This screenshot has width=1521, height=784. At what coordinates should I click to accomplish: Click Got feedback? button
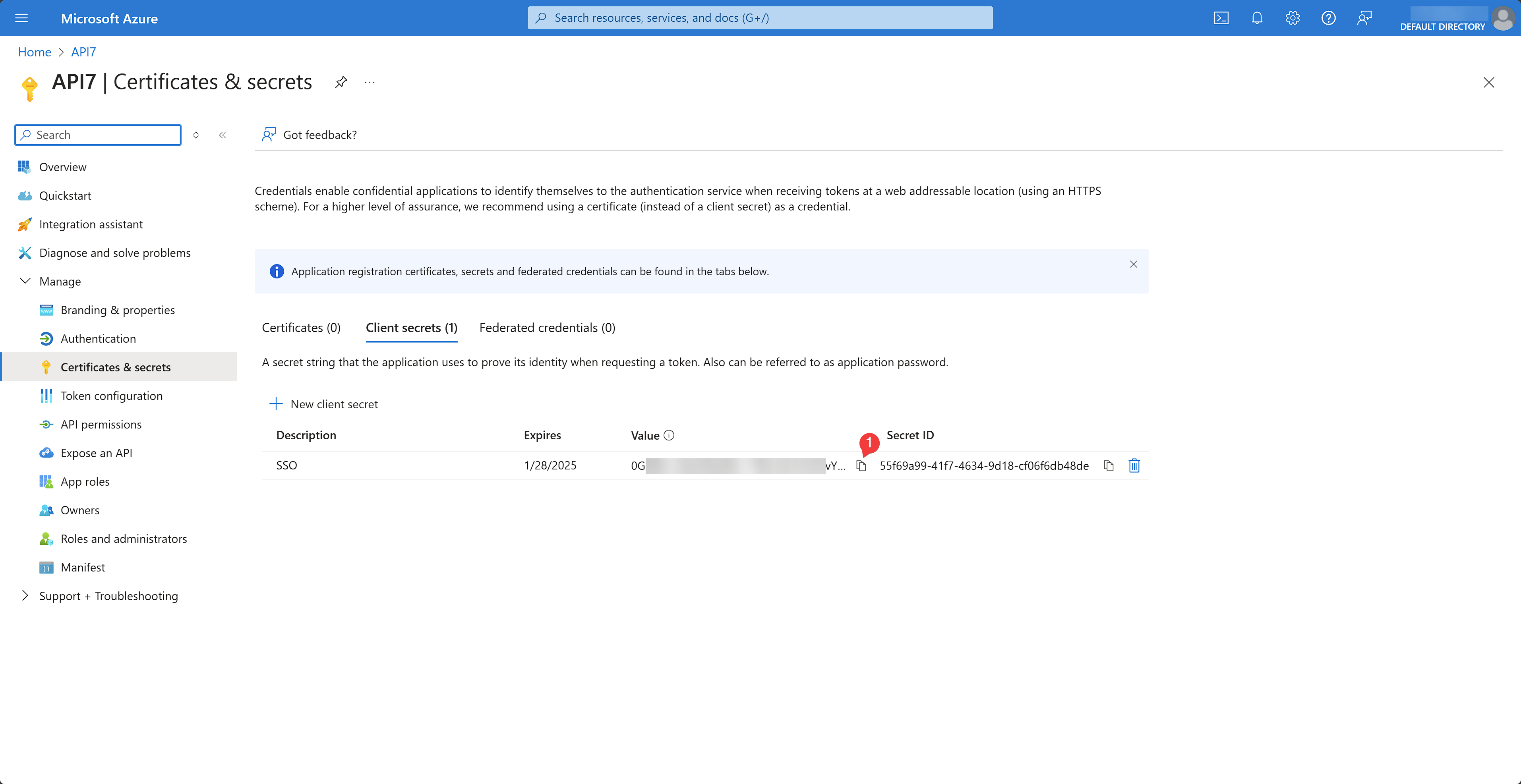pos(310,135)
